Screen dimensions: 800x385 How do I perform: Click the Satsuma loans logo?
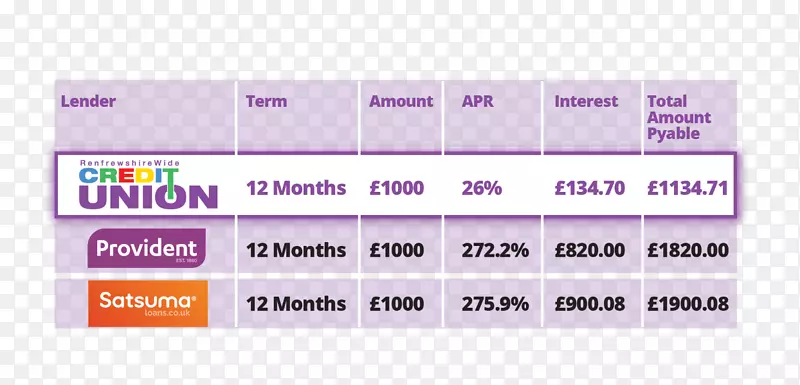point(148,303)
